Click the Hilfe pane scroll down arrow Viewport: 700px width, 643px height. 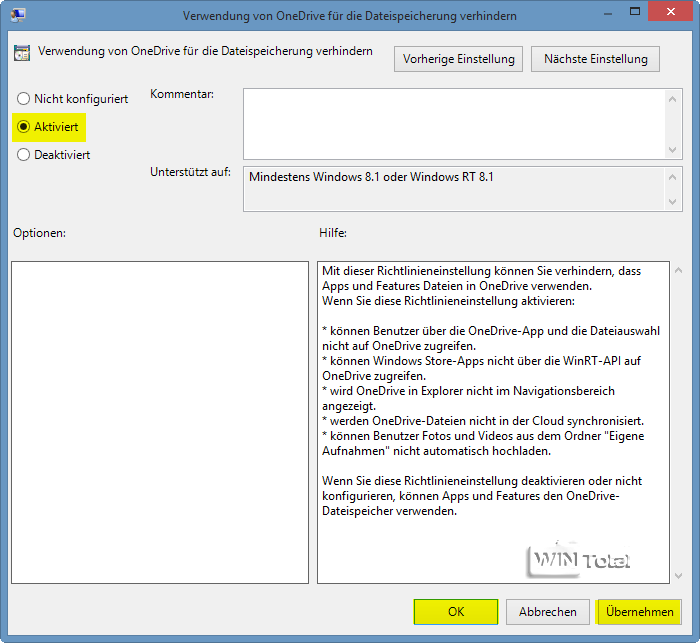pyautogui.click(x=679, y=576)
